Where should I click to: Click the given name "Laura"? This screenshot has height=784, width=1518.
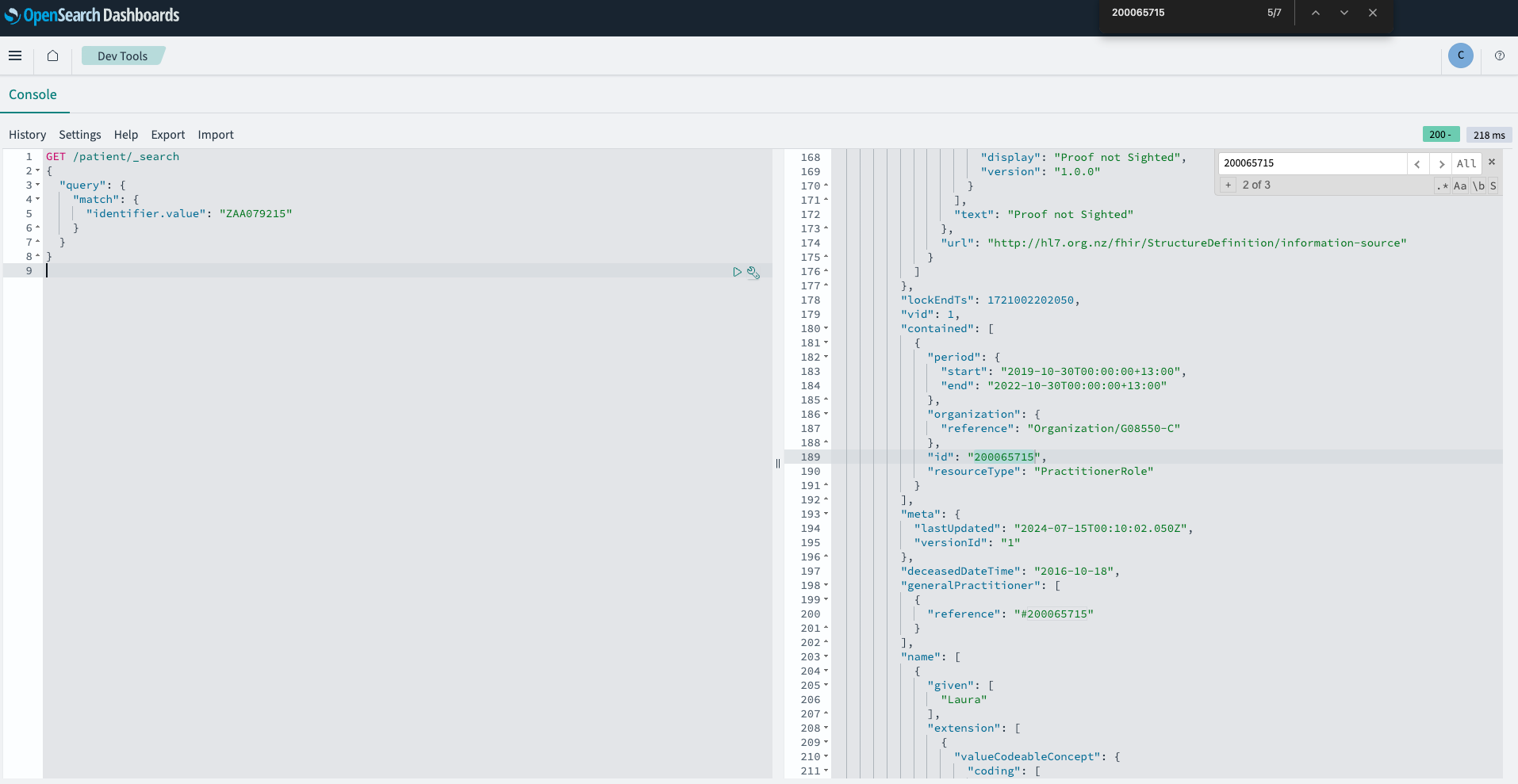click(x=964, y=700)
